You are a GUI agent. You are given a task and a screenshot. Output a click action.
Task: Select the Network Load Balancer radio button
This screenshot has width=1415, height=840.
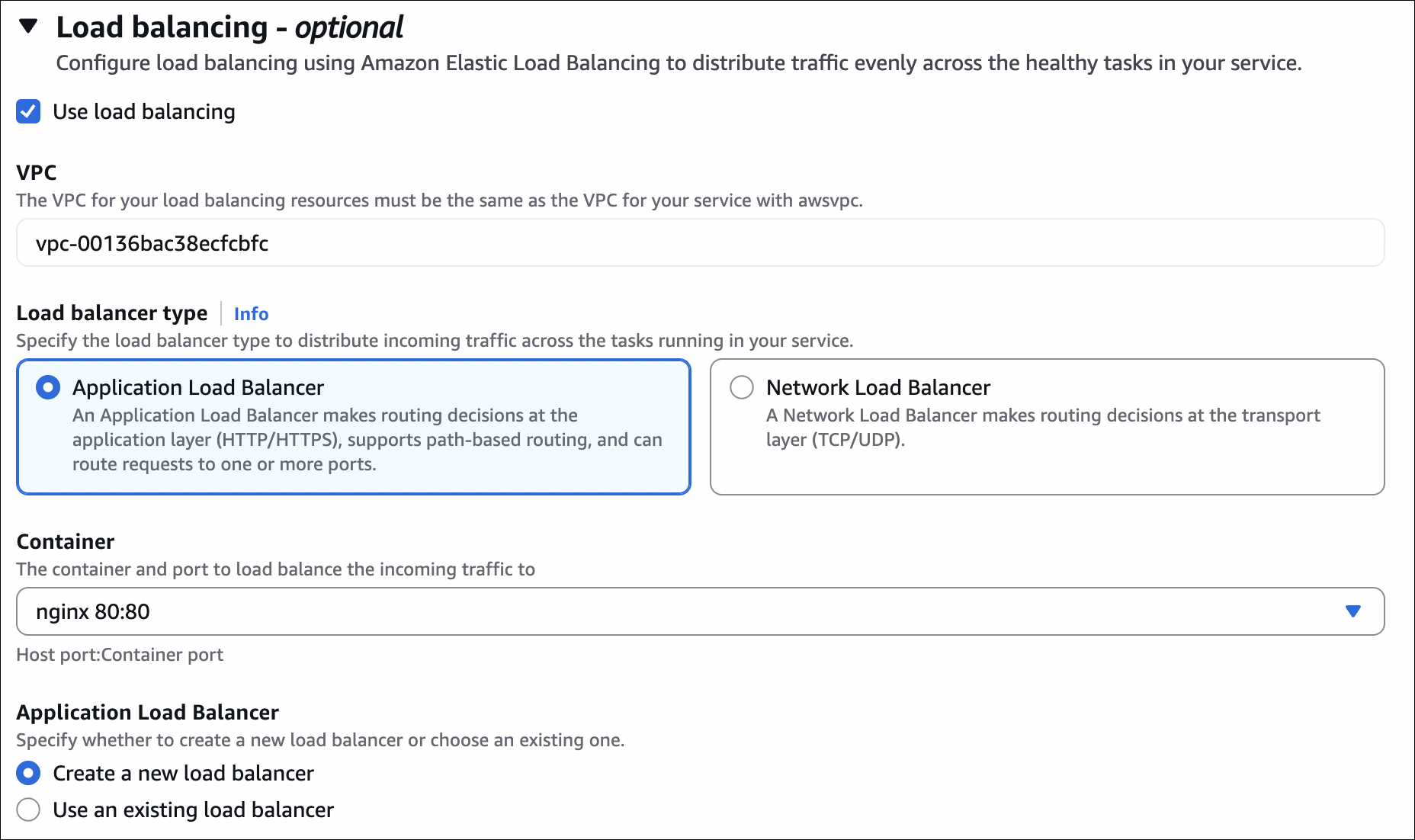[742, 387]
